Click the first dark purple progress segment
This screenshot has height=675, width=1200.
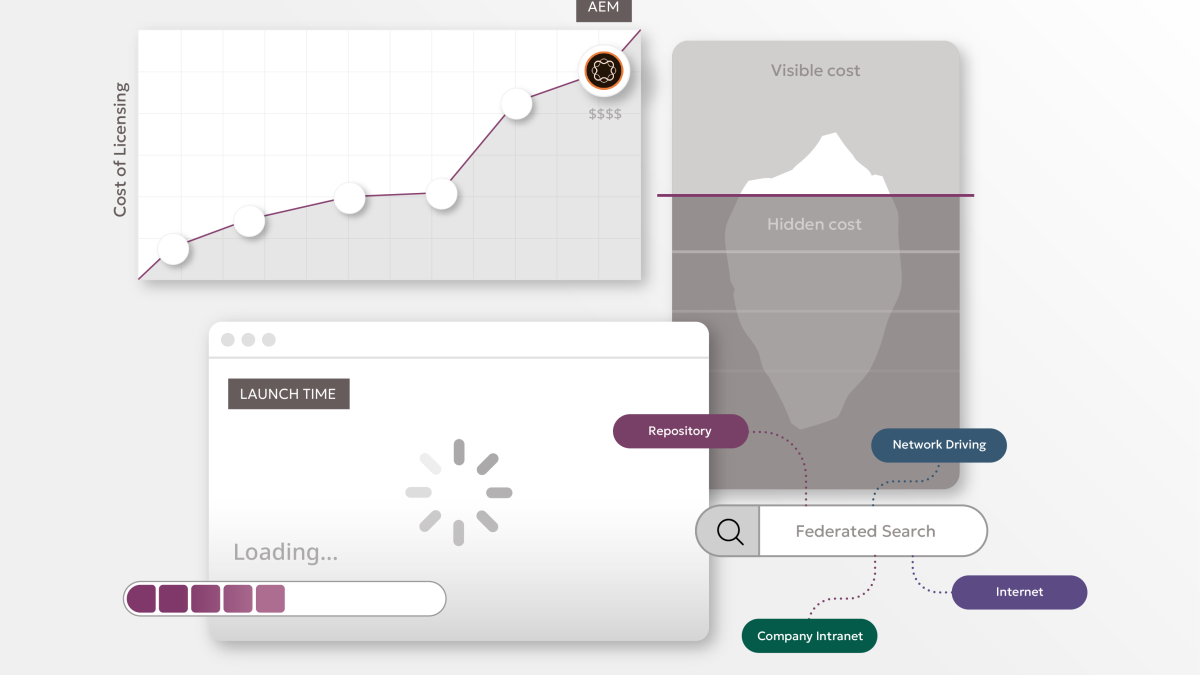(x=142, y=599)
